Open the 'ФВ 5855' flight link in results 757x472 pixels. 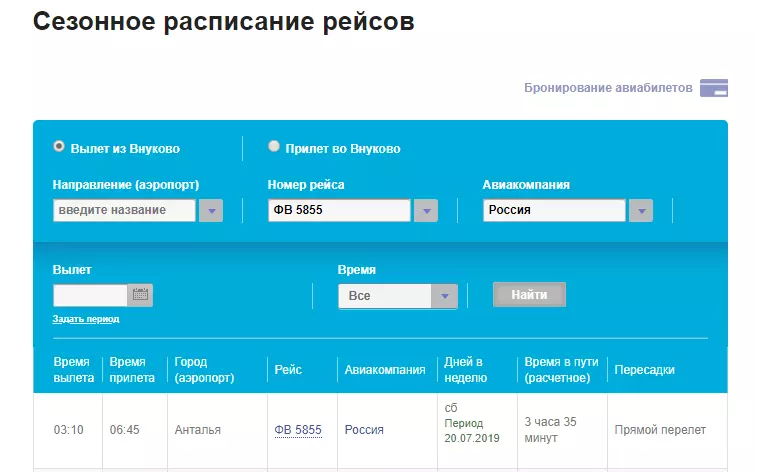coord(298,430)
